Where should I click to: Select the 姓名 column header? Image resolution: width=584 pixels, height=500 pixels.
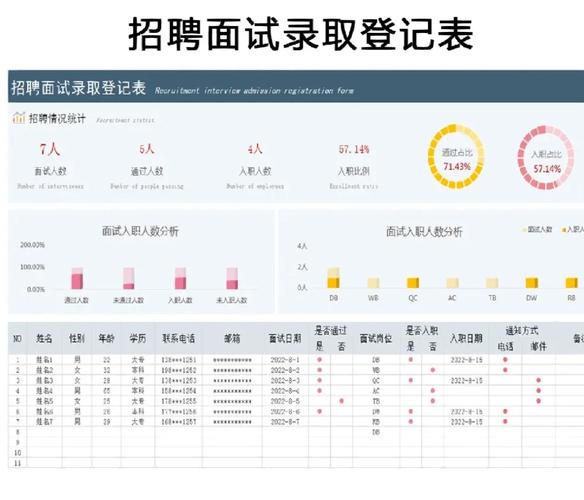tap(44, 338)
